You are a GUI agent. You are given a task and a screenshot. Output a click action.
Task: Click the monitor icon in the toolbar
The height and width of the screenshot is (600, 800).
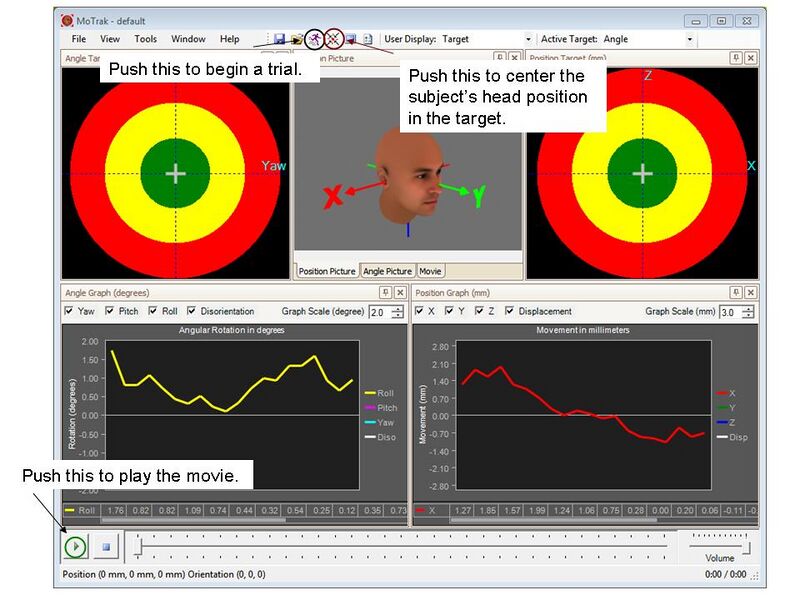pyautogui.click(x=351, y=39)
